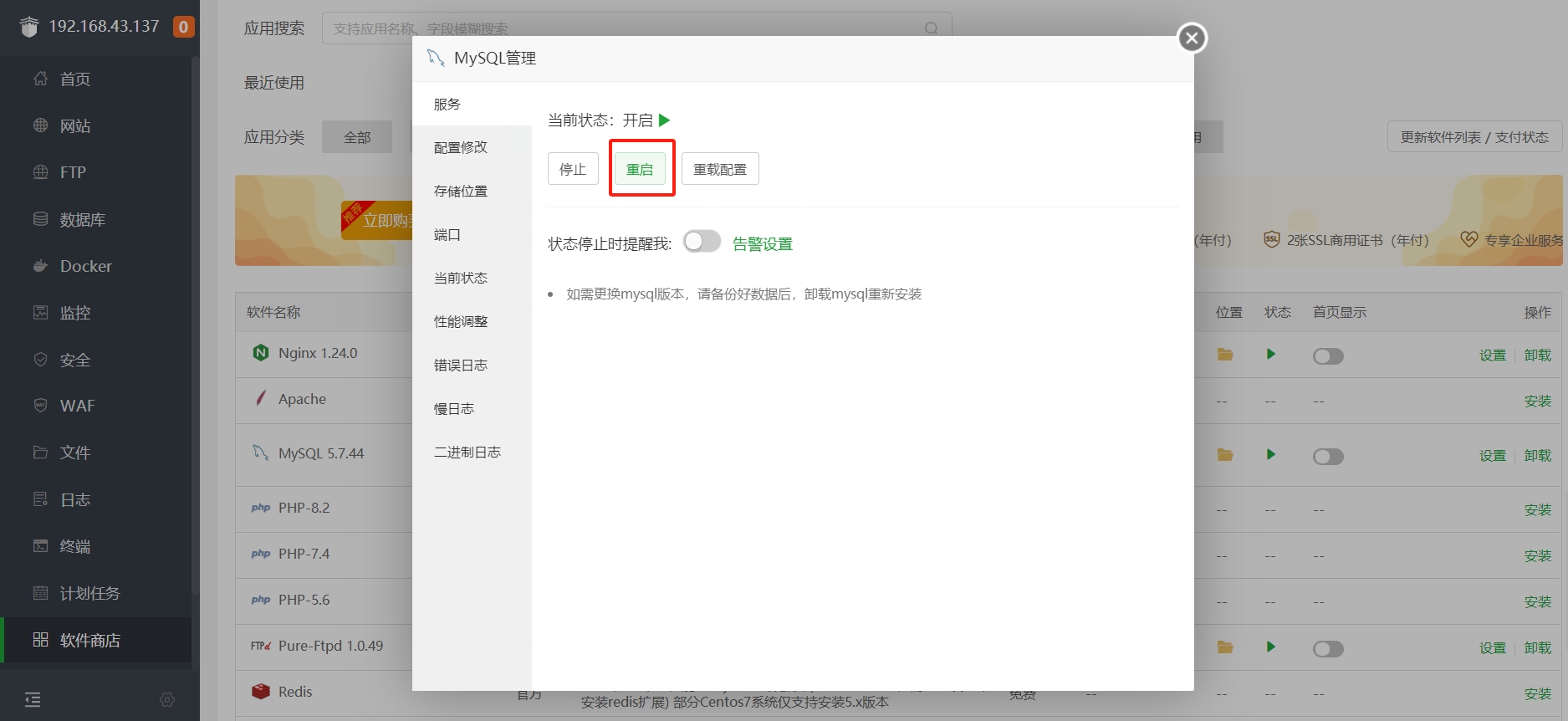Click the 应用搜索 input field
Screen dimensions: 1568x721
click(x=636, y=28)
